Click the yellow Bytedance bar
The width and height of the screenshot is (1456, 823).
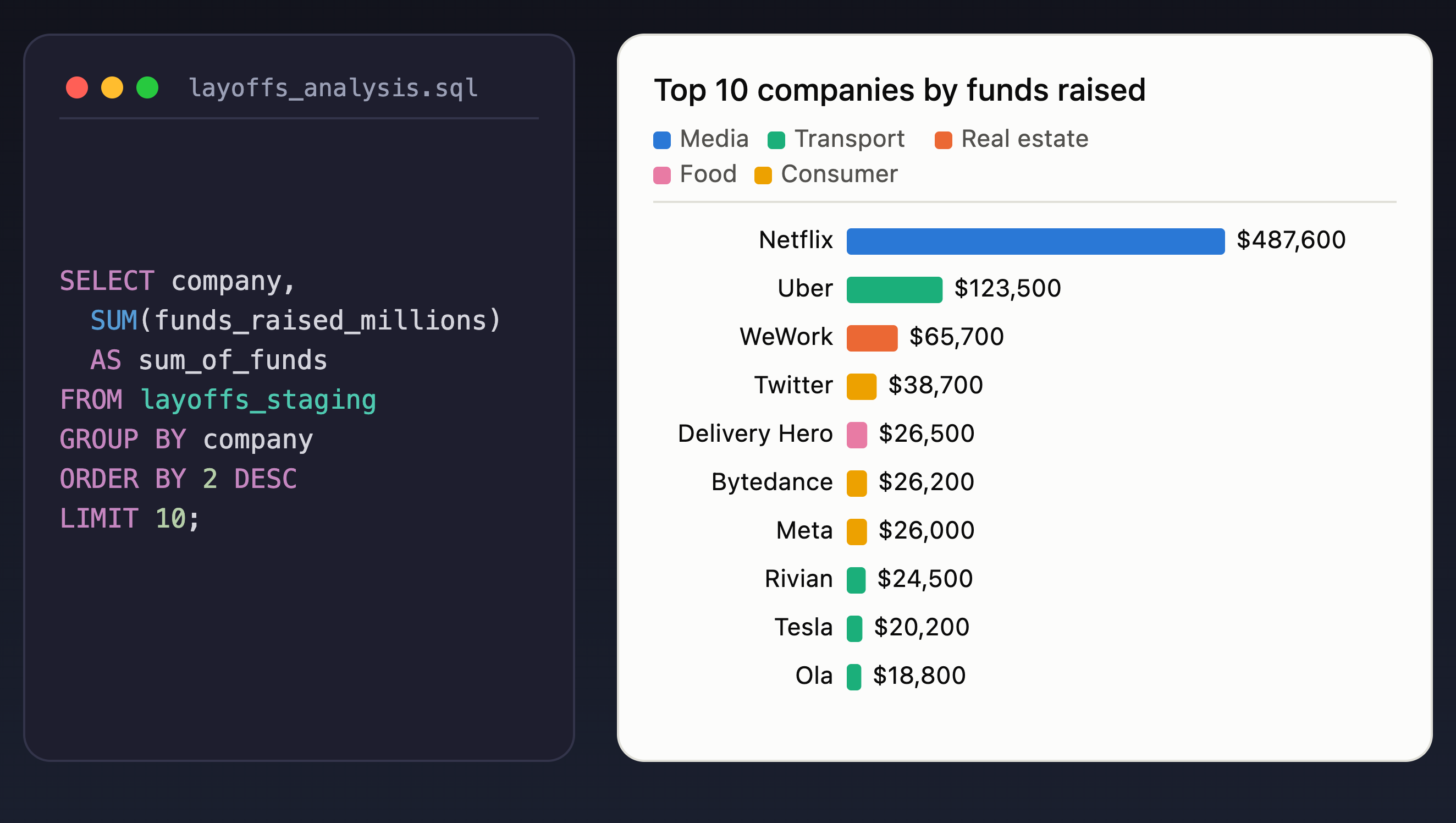pyautogui.click(x=857, y=484)
